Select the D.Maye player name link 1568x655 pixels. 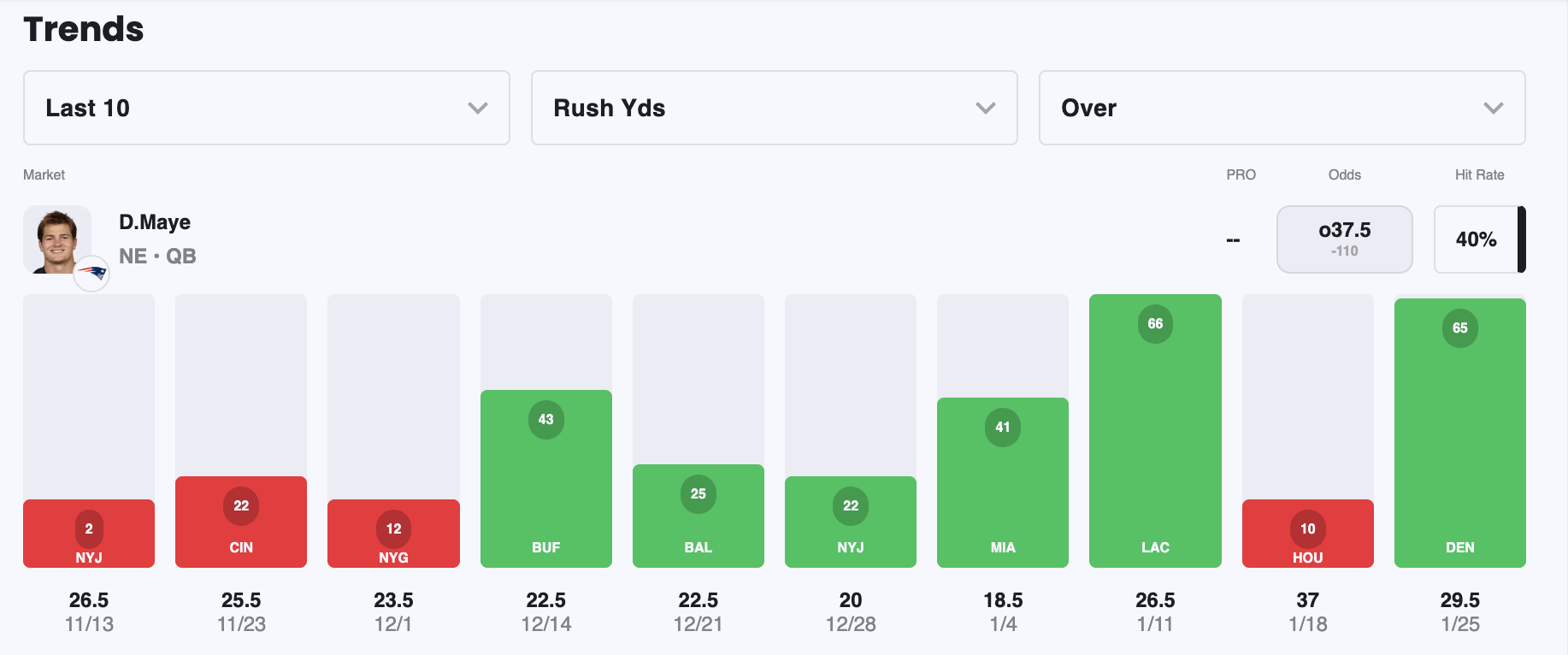point(155,221)
